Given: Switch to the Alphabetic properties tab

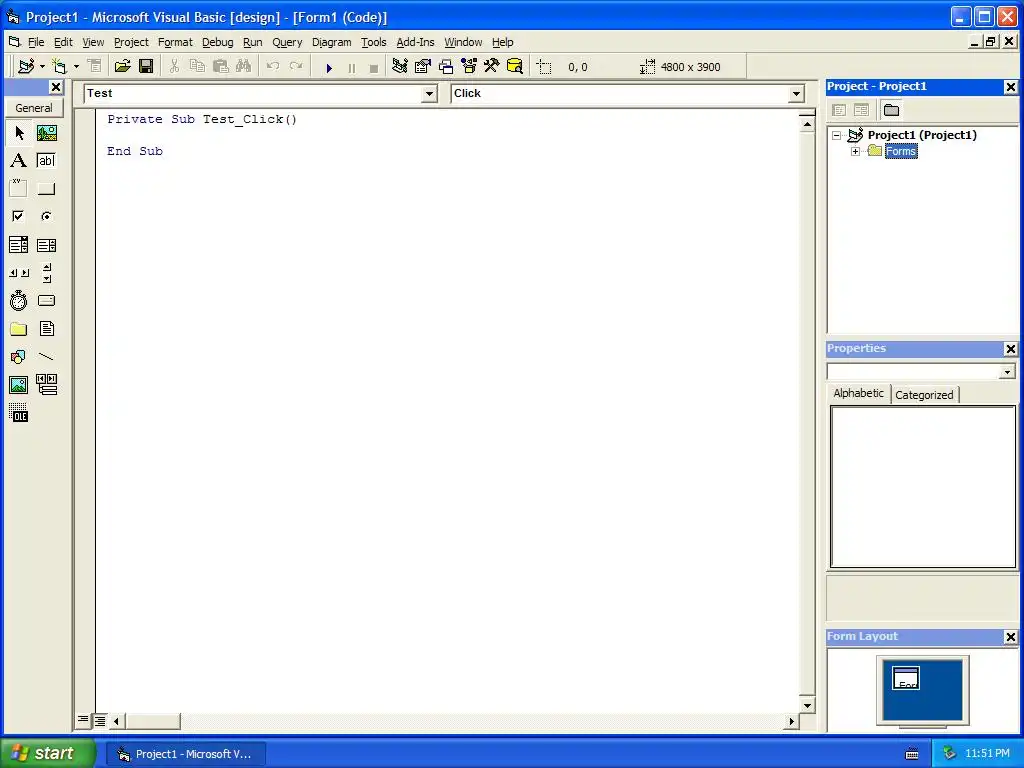Looking at the screenshot, I should click(859, 393).
